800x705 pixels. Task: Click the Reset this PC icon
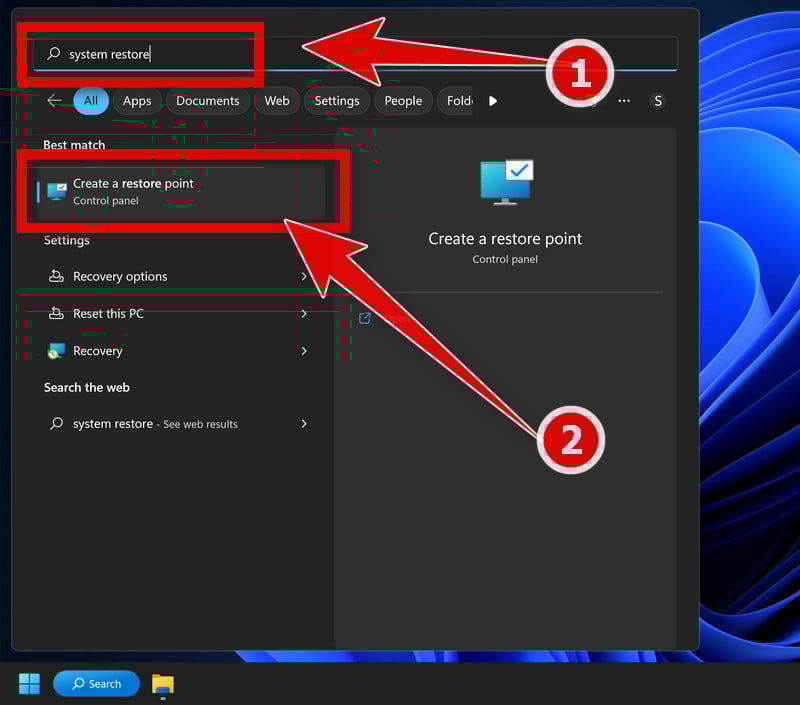(x=56, y=313)
